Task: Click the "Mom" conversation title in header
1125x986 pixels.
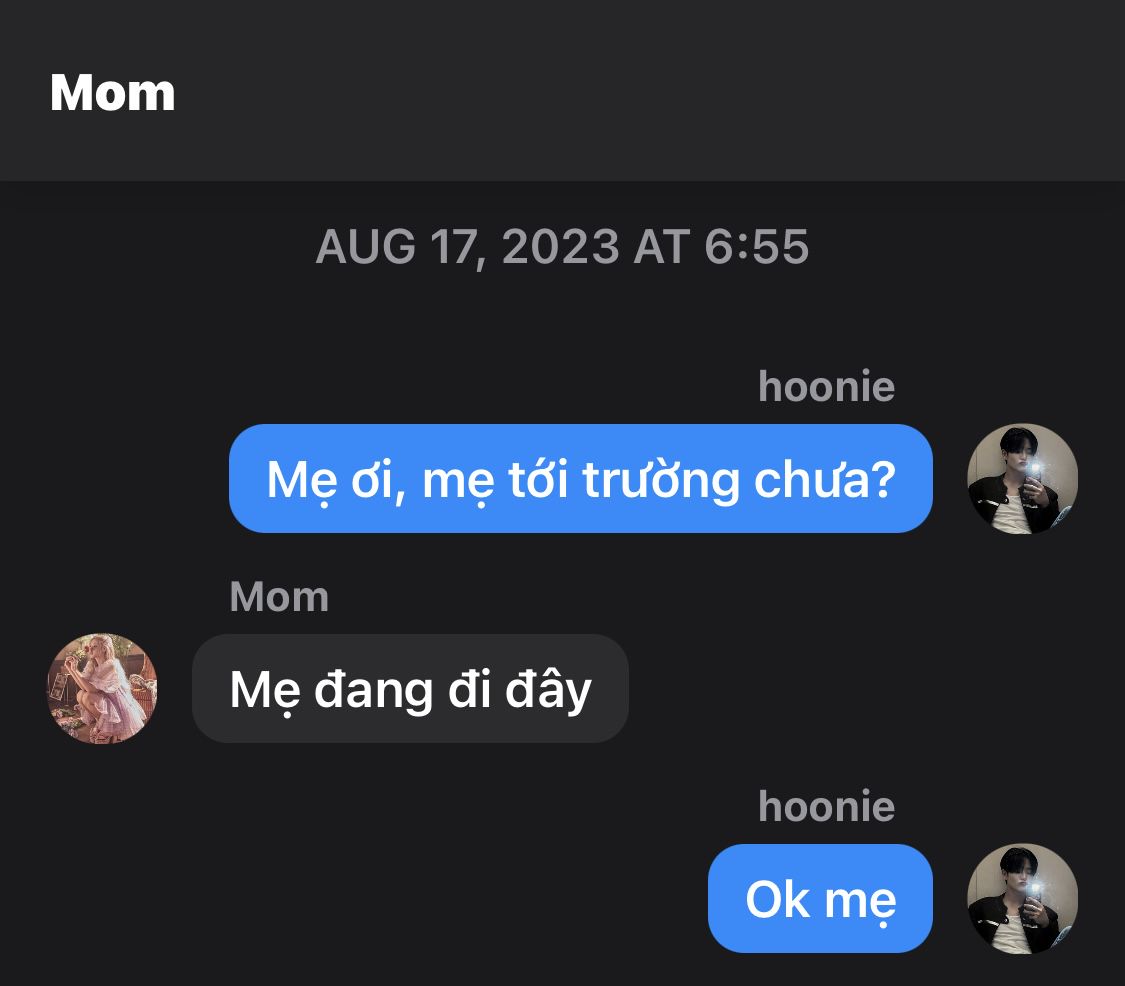Action: pos(113,93)
